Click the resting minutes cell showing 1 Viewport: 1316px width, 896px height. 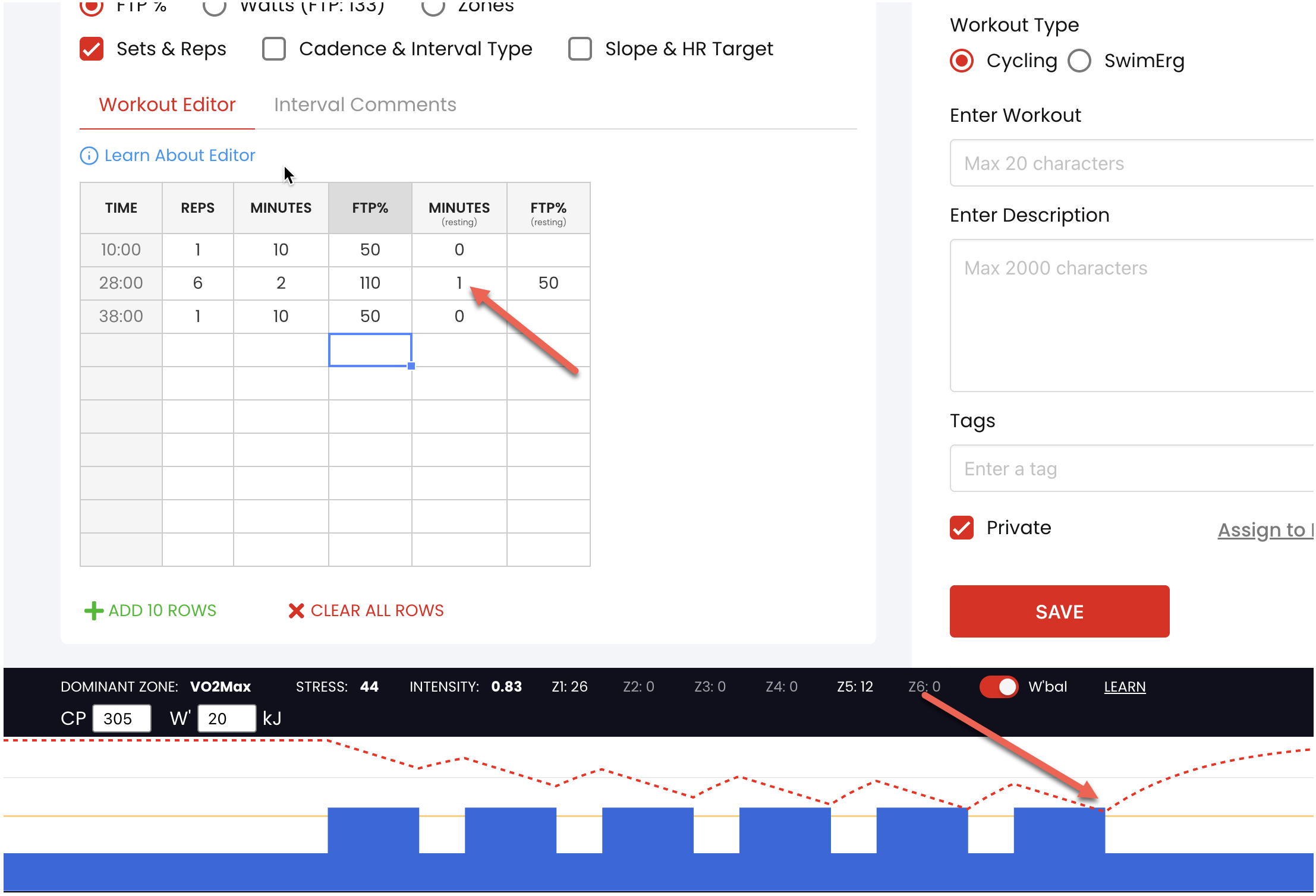click(459, 283)
